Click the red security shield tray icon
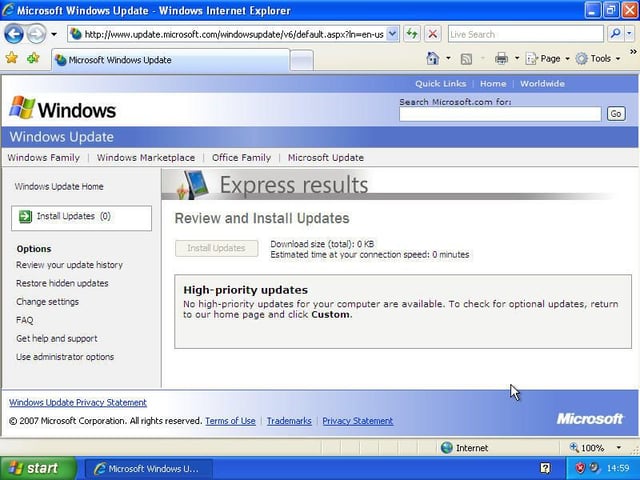Viewport: 640px width, 480px height. click(580, 468)
